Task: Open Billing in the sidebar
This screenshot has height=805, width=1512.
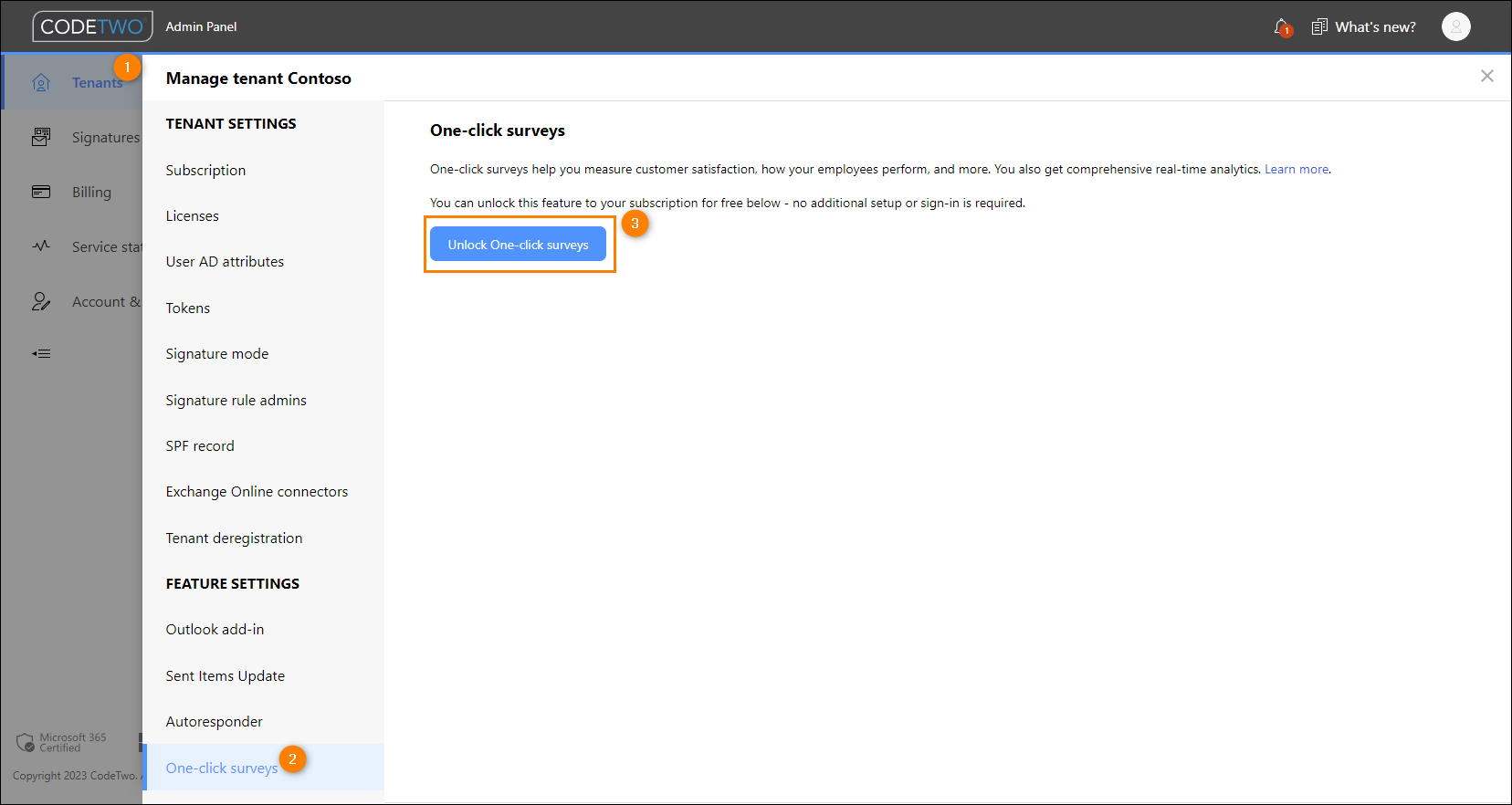Action: click(x=91, y=192)
